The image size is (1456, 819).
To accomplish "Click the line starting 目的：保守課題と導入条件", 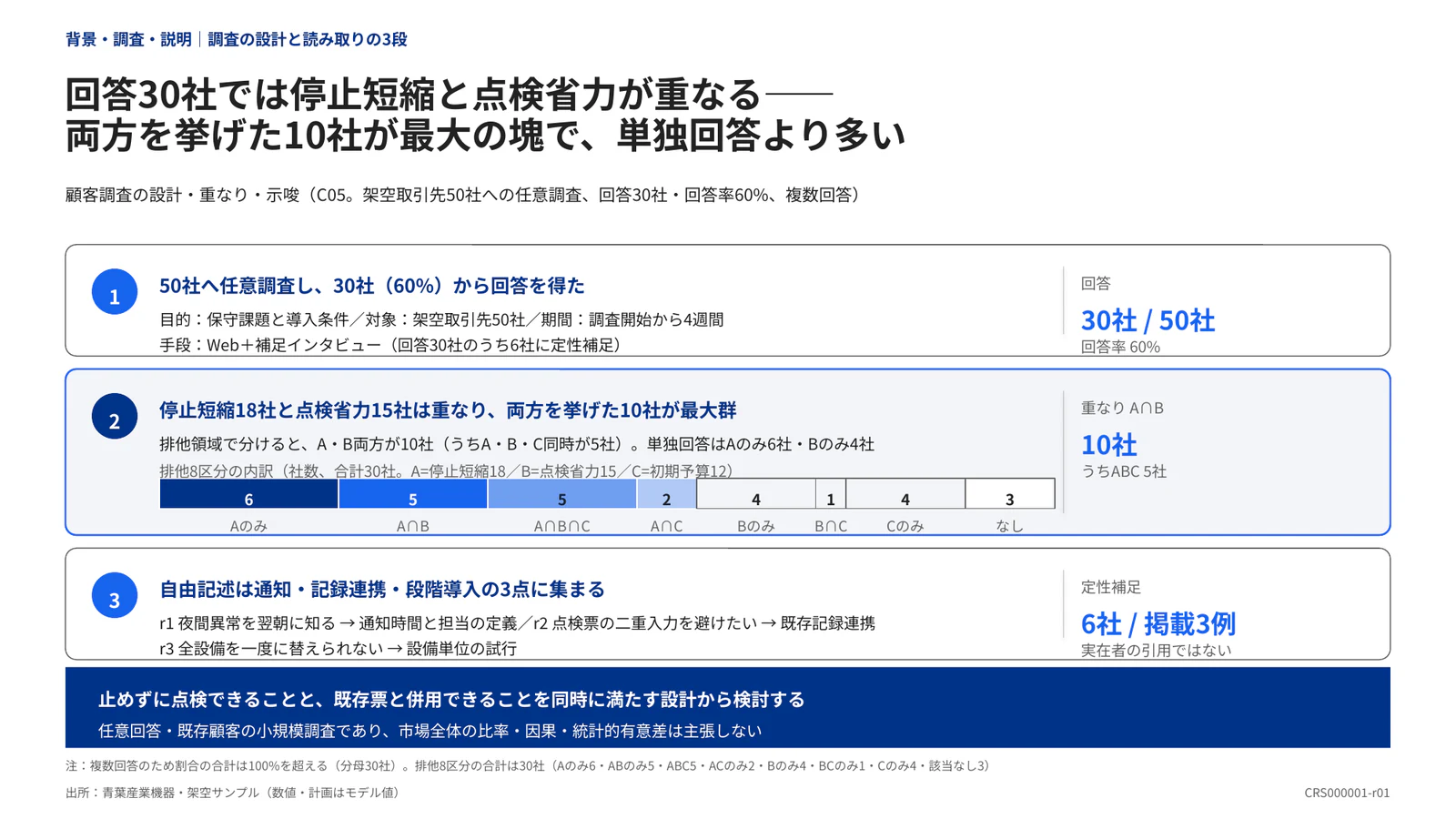I will (x=441, y=319).
